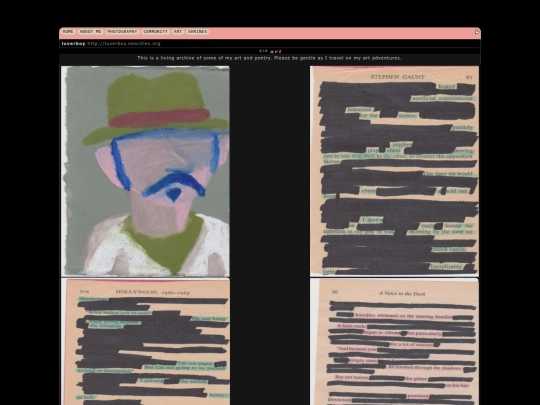Open the Hollywood 1960-1963 blackout poem

pos(145,342)
